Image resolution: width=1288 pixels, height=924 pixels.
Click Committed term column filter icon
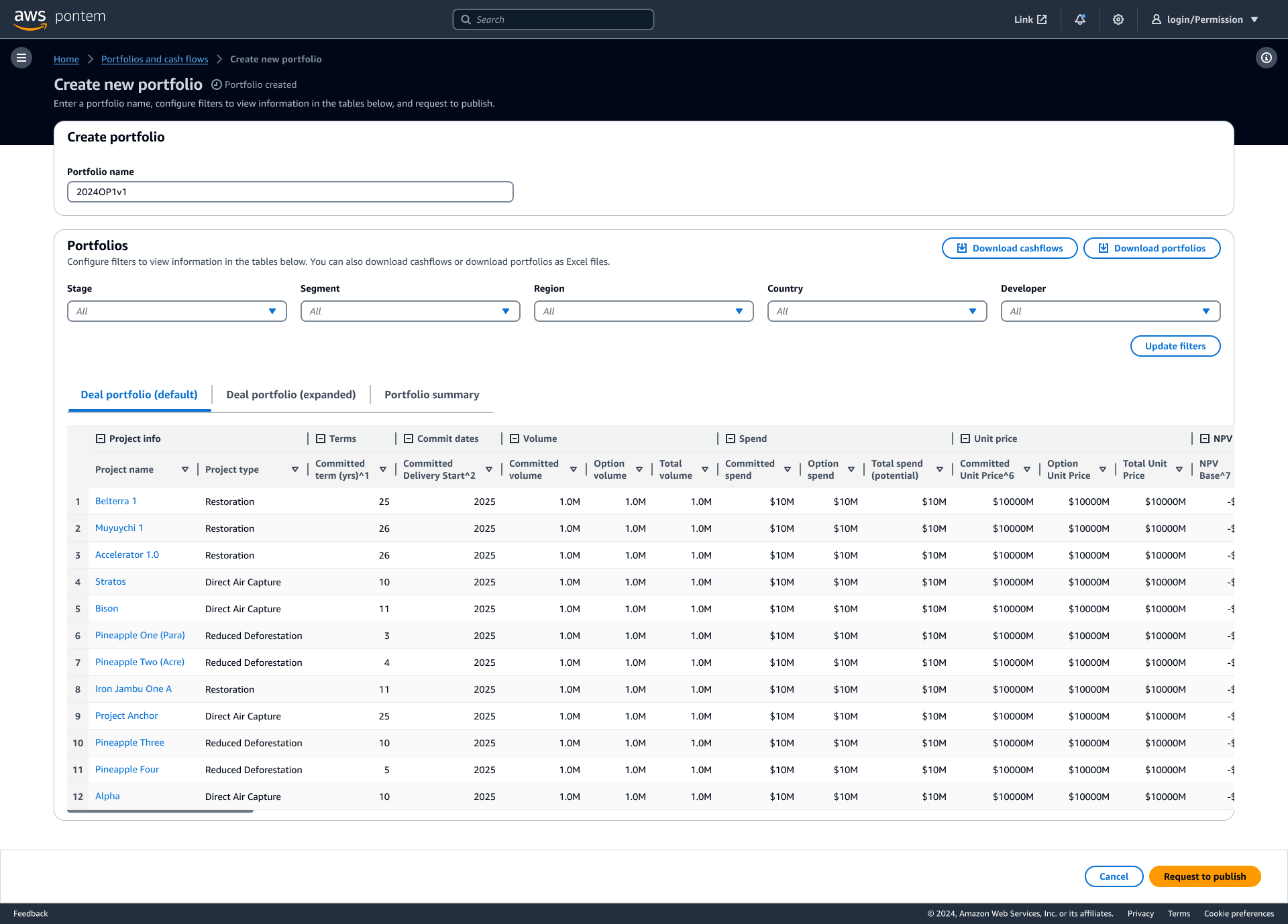383,469
